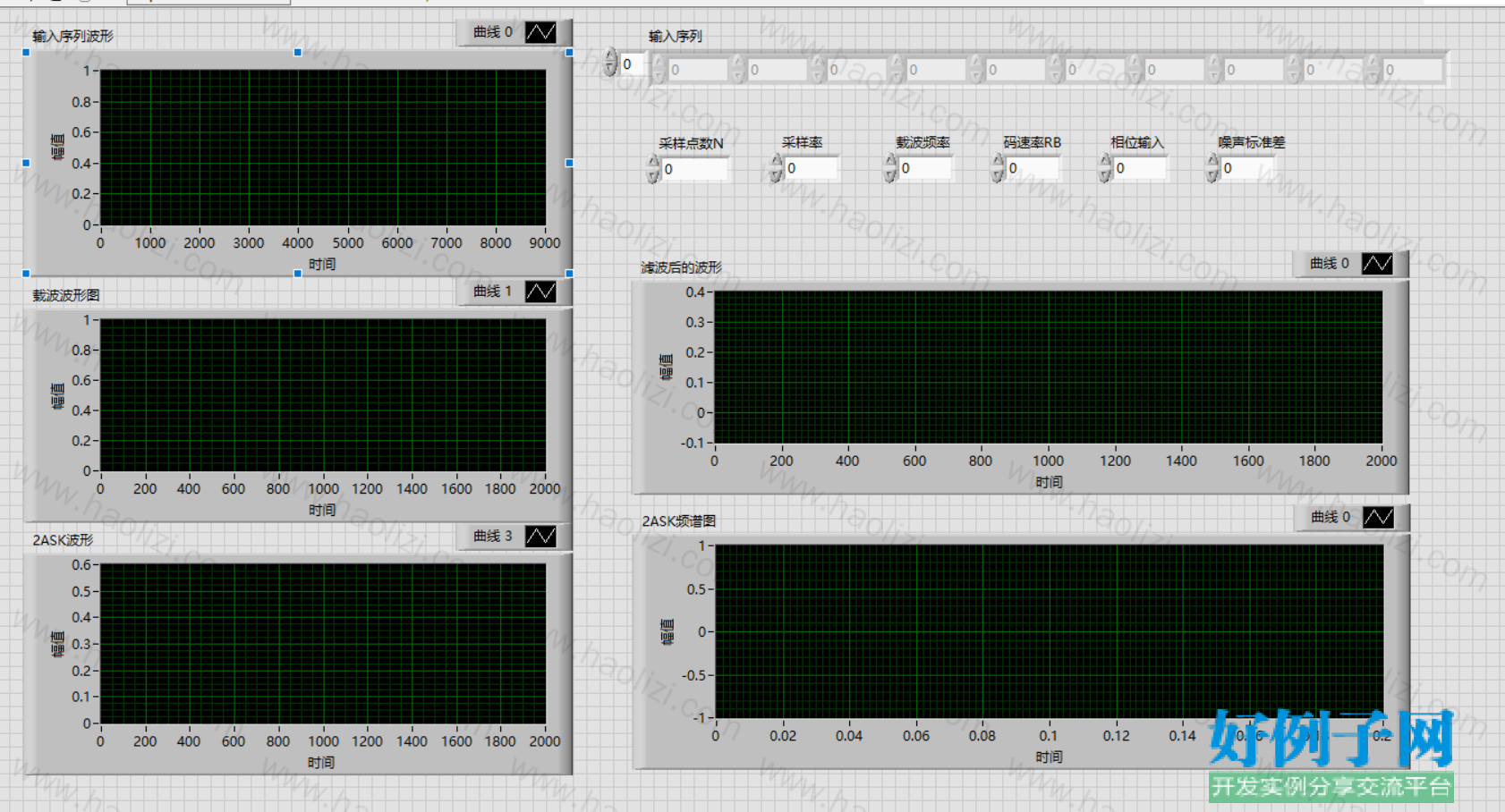This screenshot has height=812, width=1505.
Task: Select the 2ASK波形 graph title label
Action: (63, 540)
